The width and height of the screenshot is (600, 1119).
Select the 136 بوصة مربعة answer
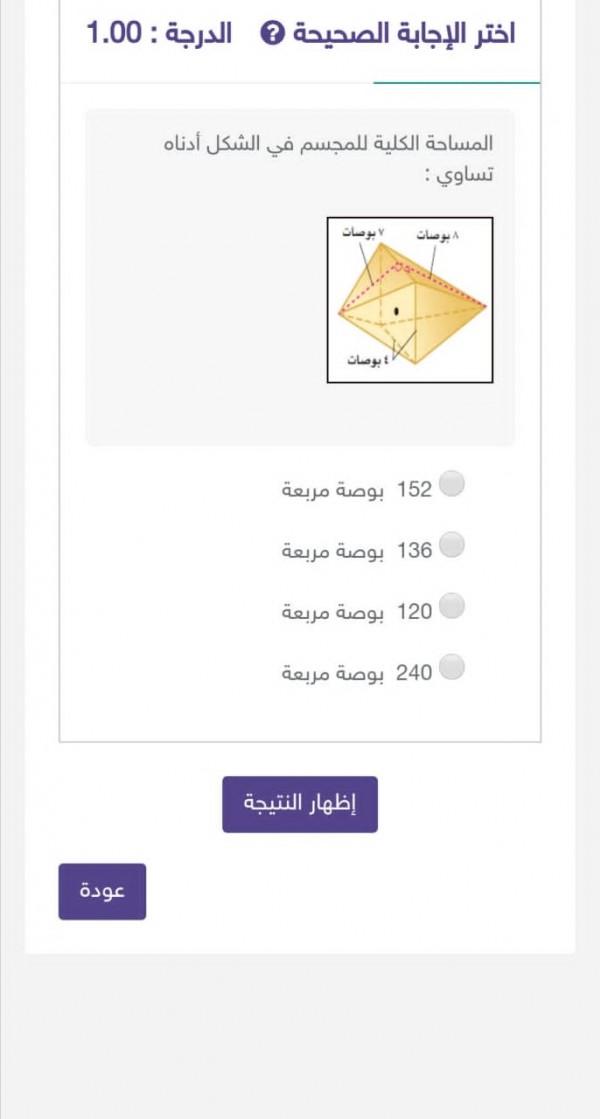[452, 547]
